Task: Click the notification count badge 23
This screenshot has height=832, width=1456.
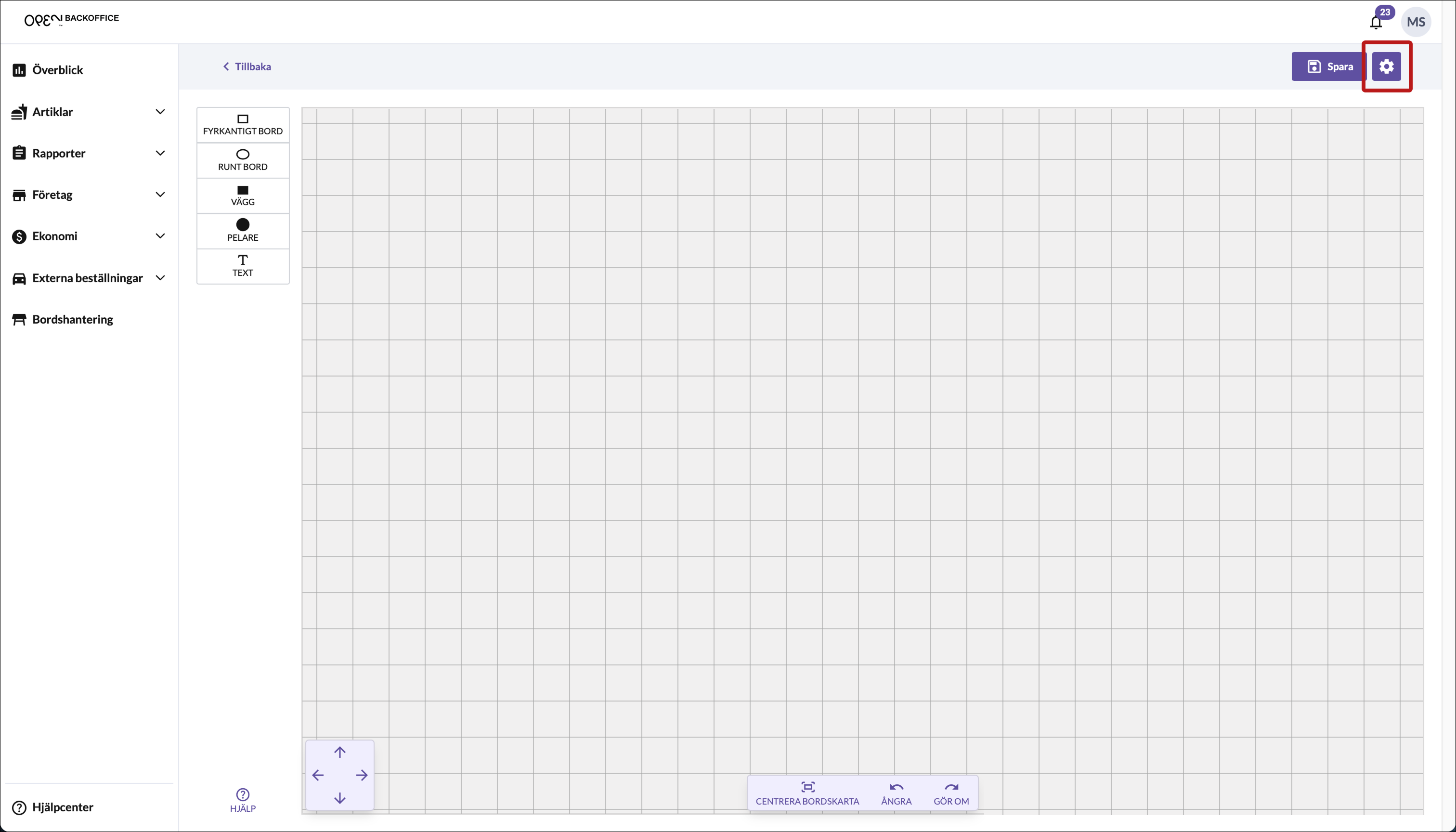Action: (1385, 12)
